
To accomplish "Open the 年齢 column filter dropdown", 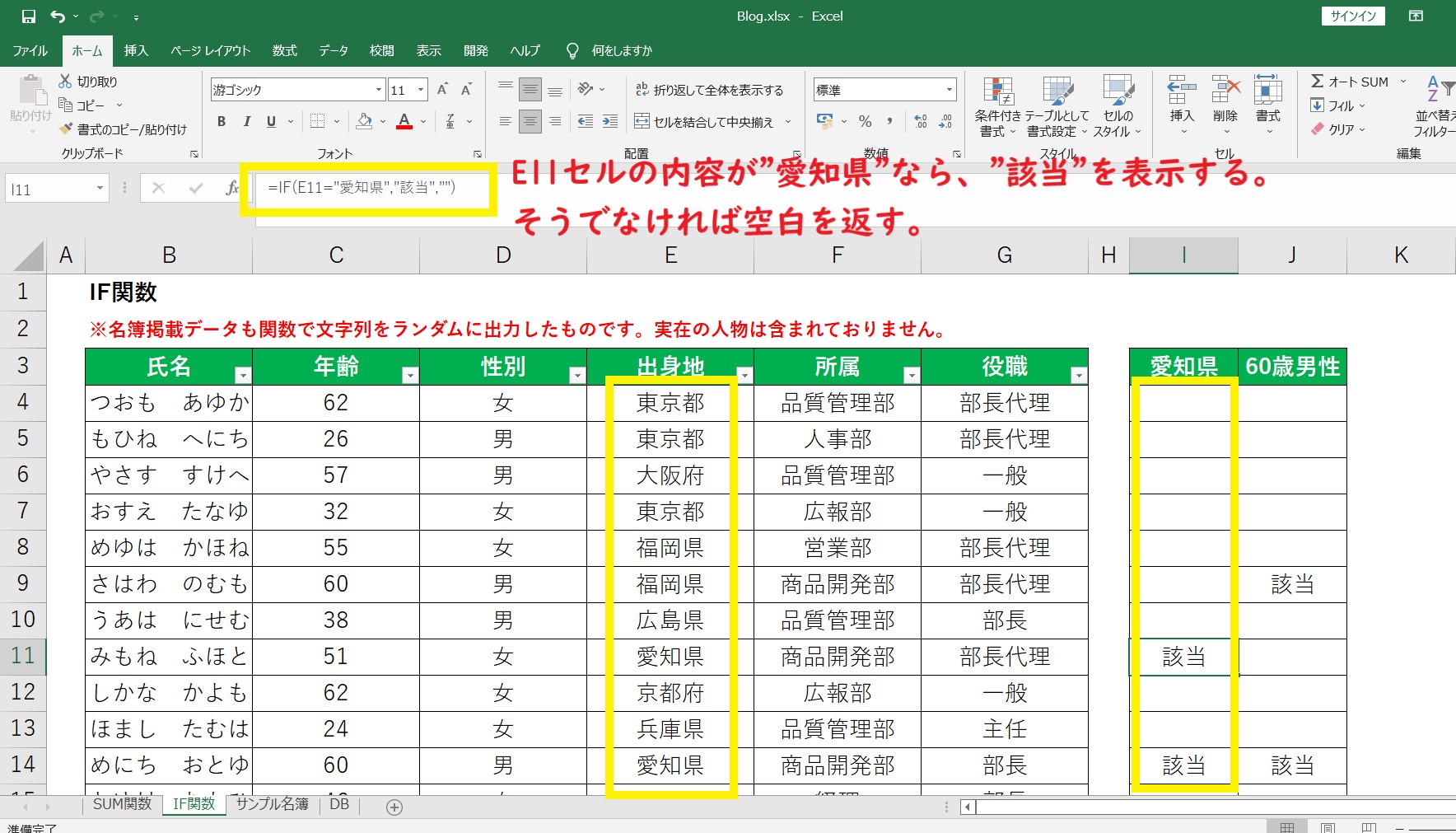I will pos(409,376).
